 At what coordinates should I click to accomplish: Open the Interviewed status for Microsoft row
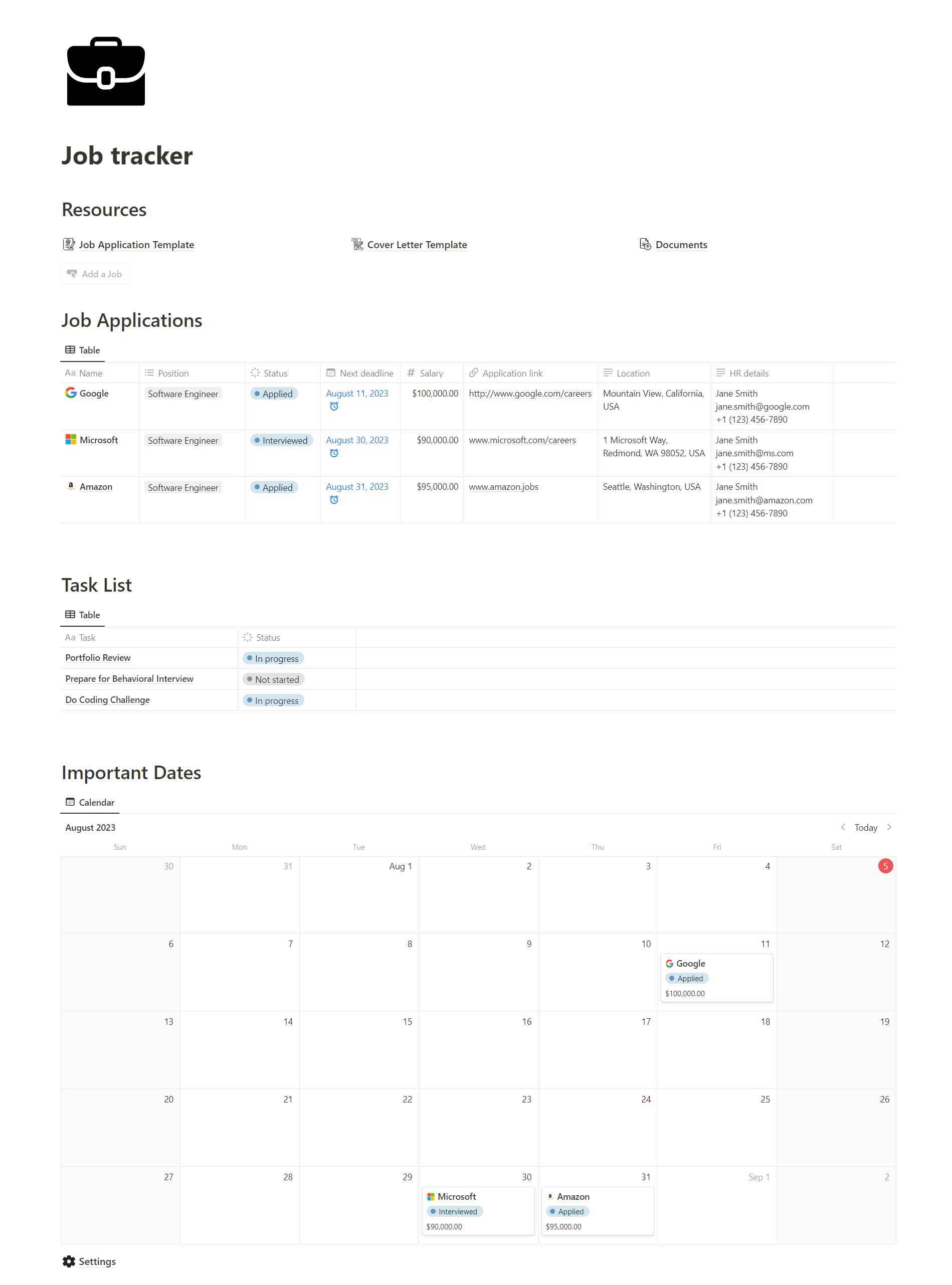pyautogui.click(x=281, y=440)
